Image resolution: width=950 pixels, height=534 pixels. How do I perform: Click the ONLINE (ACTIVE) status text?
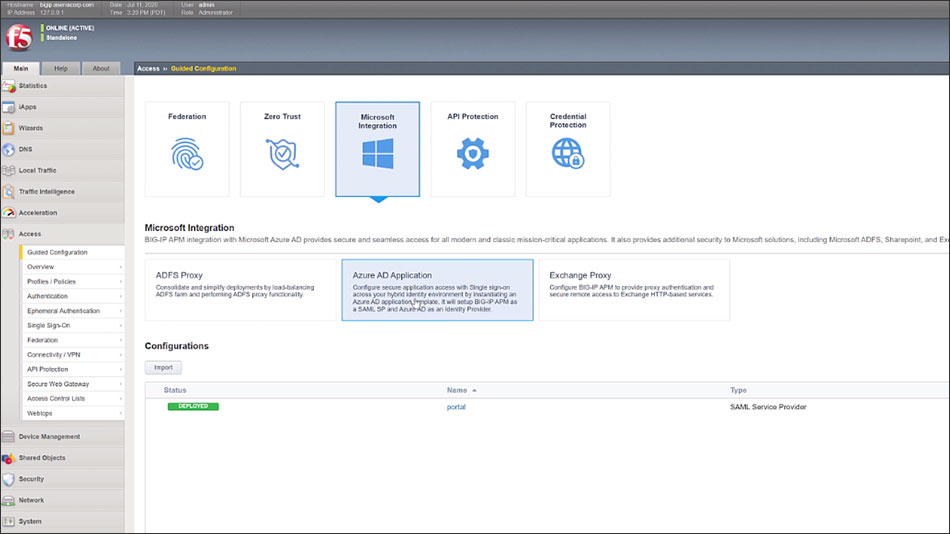pos(70,28)
